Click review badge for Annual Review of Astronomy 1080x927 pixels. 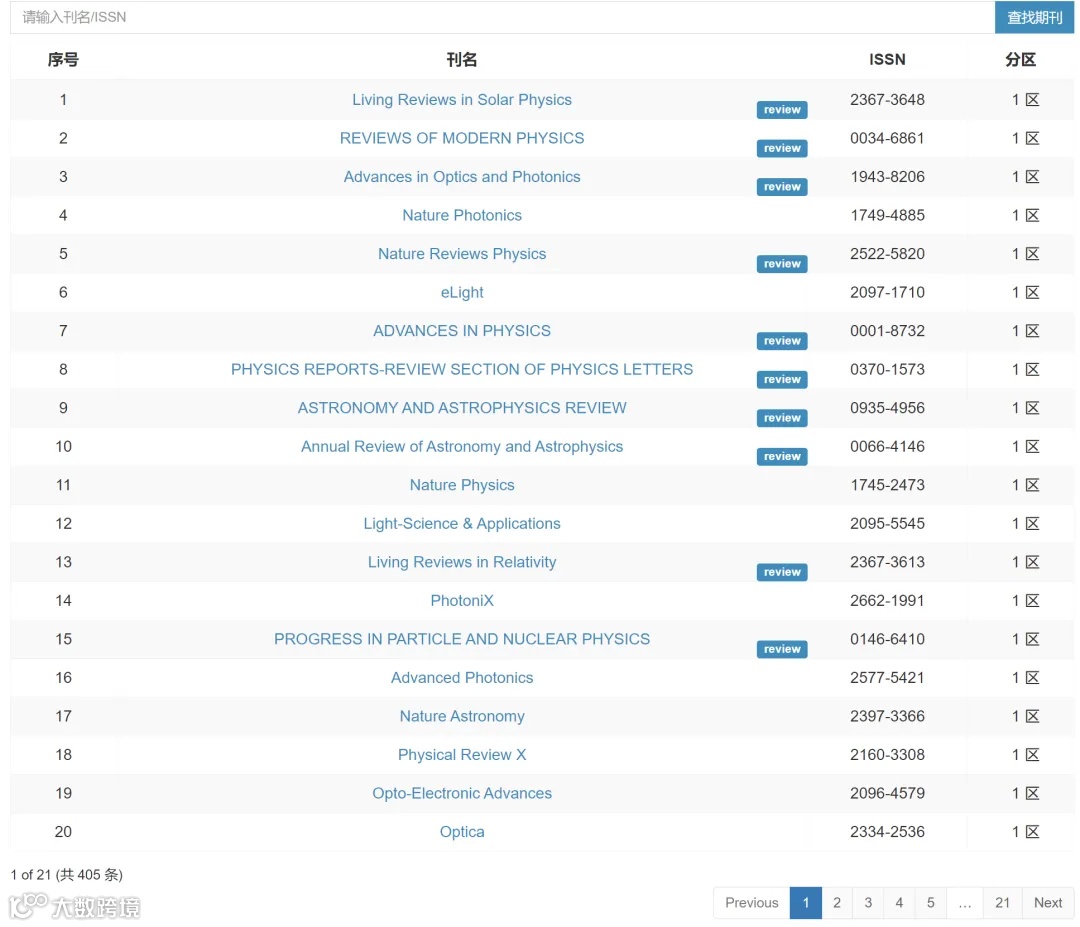[x=782, y=457]
